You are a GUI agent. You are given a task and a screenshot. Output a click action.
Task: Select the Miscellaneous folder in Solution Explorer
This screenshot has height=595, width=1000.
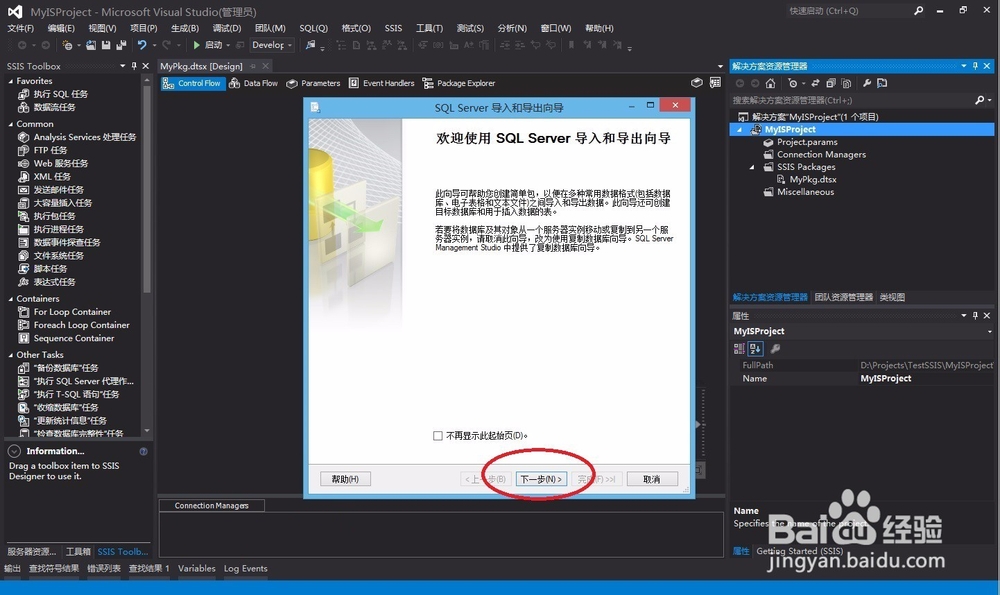point(805,192)
